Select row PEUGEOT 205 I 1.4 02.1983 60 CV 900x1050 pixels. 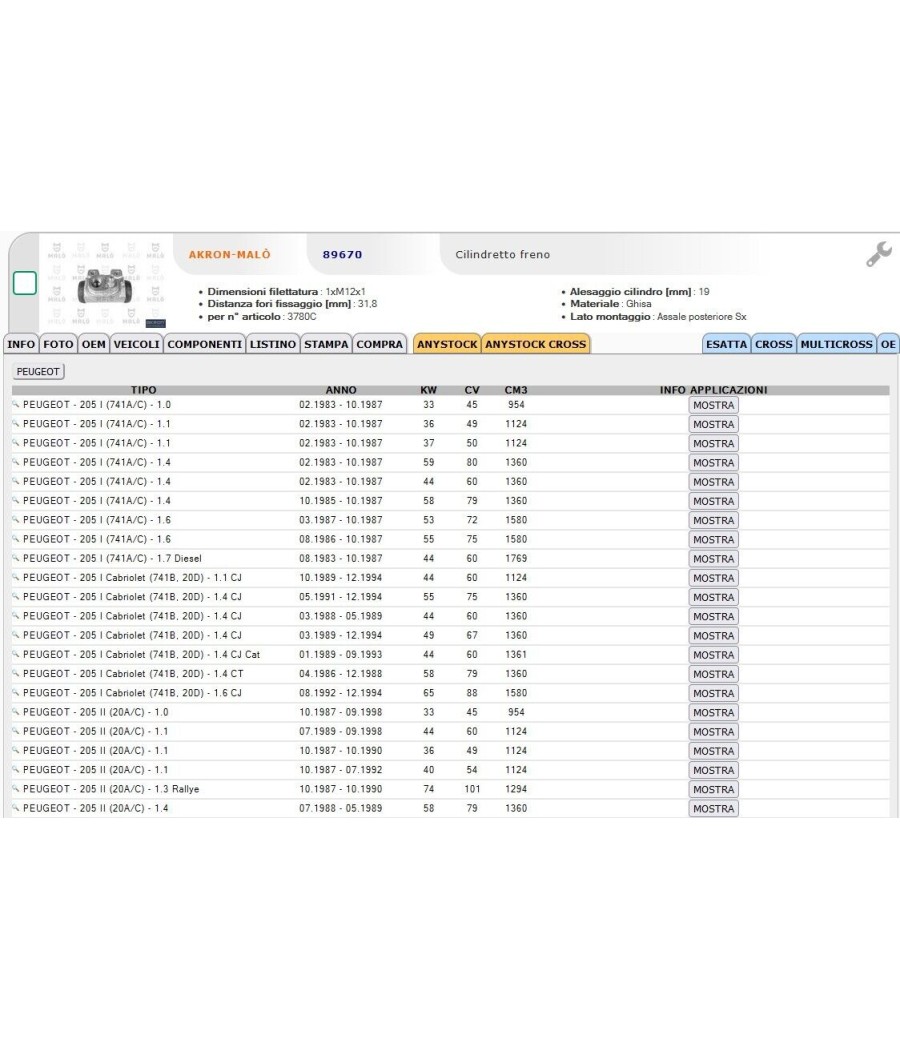450,481
